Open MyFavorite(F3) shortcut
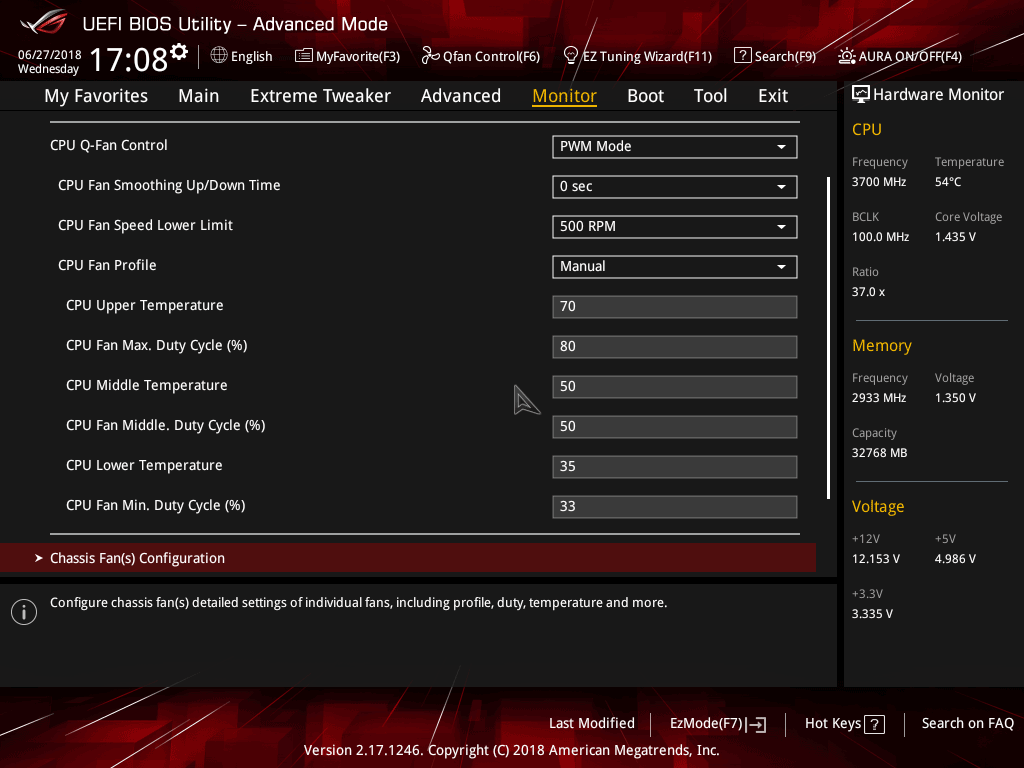Screen dimensions: 1024x768 [x=347, y=56]
